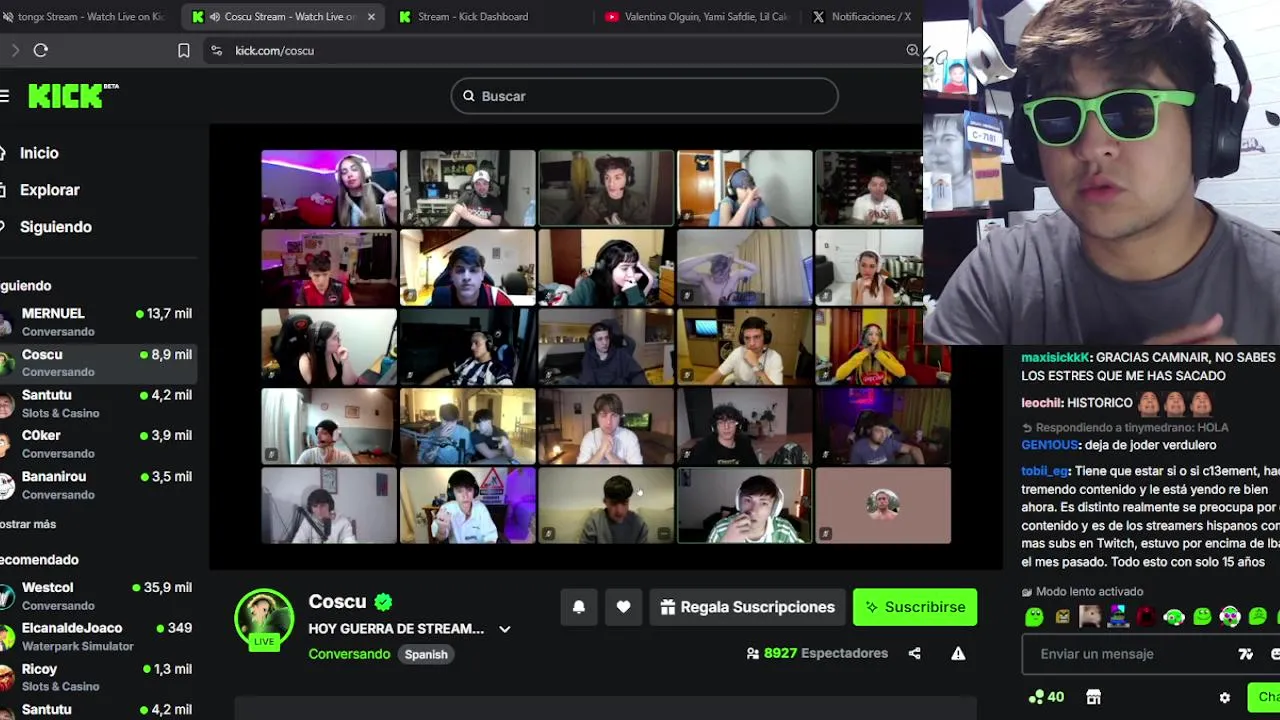Screen dimensions: 1280x720
Task: Open Coscu's channel avatar with LIVE badge
Action: pyautogui.click(x=264, y=619)
